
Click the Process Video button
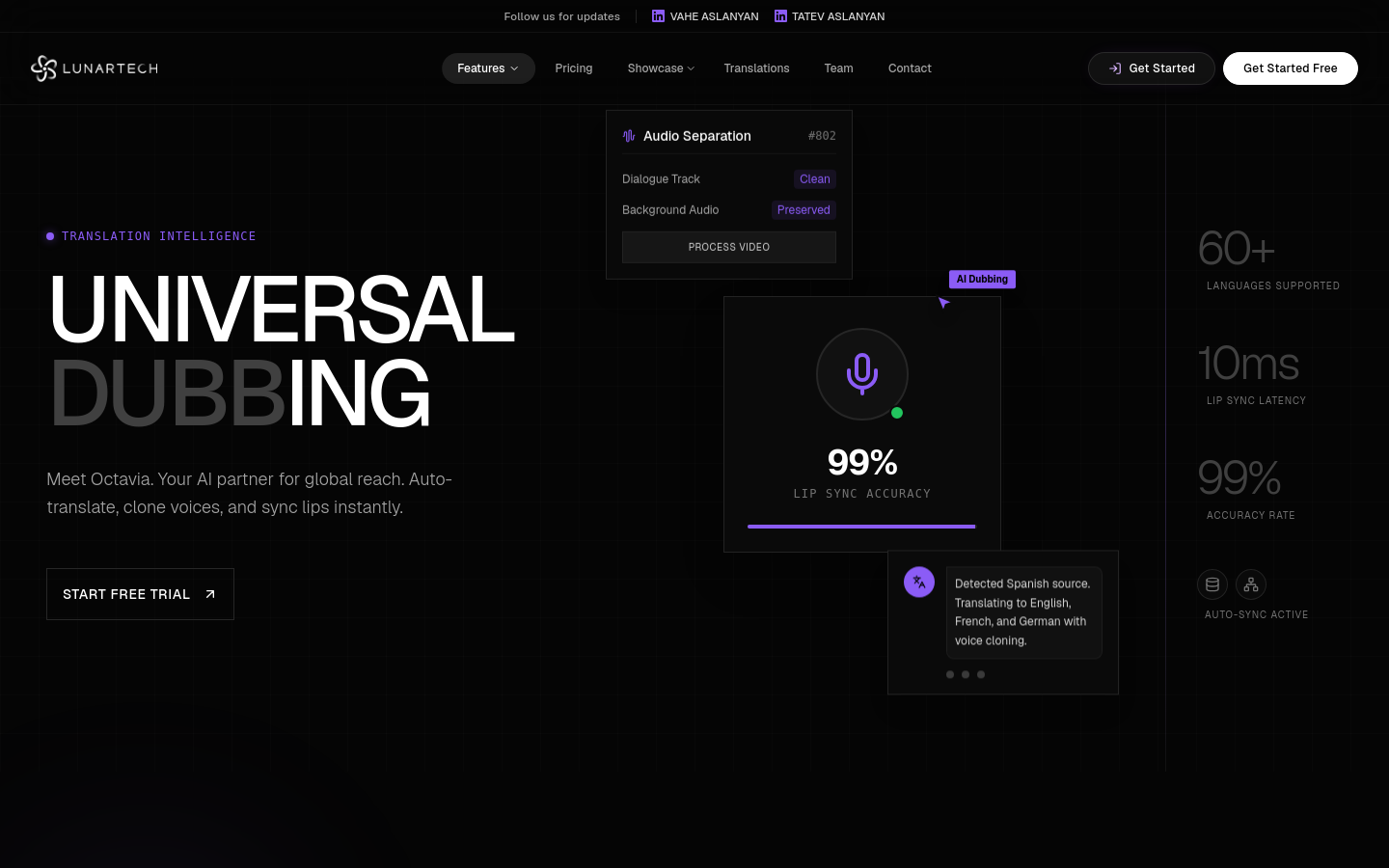pos(729,248)
